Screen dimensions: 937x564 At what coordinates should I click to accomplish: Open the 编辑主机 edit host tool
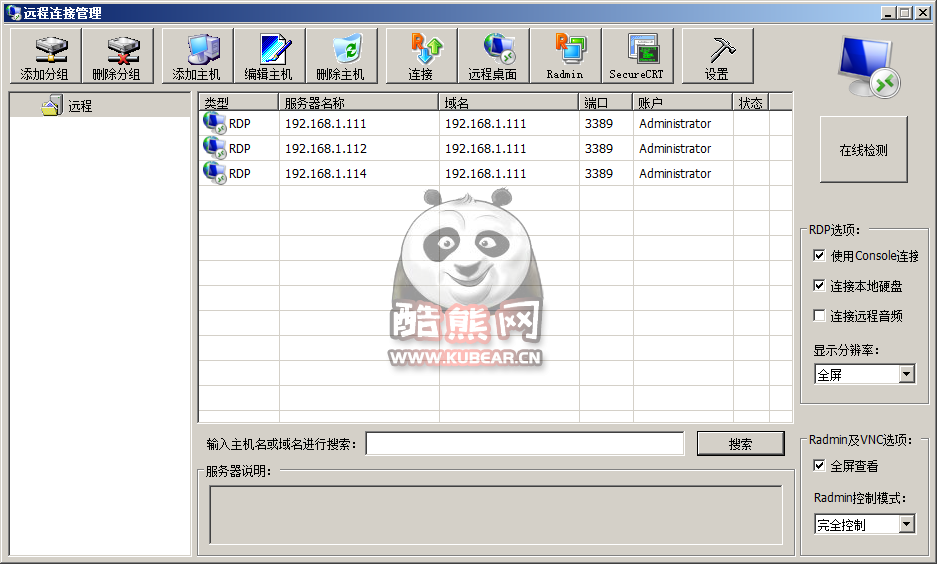(x=270, y=56)
